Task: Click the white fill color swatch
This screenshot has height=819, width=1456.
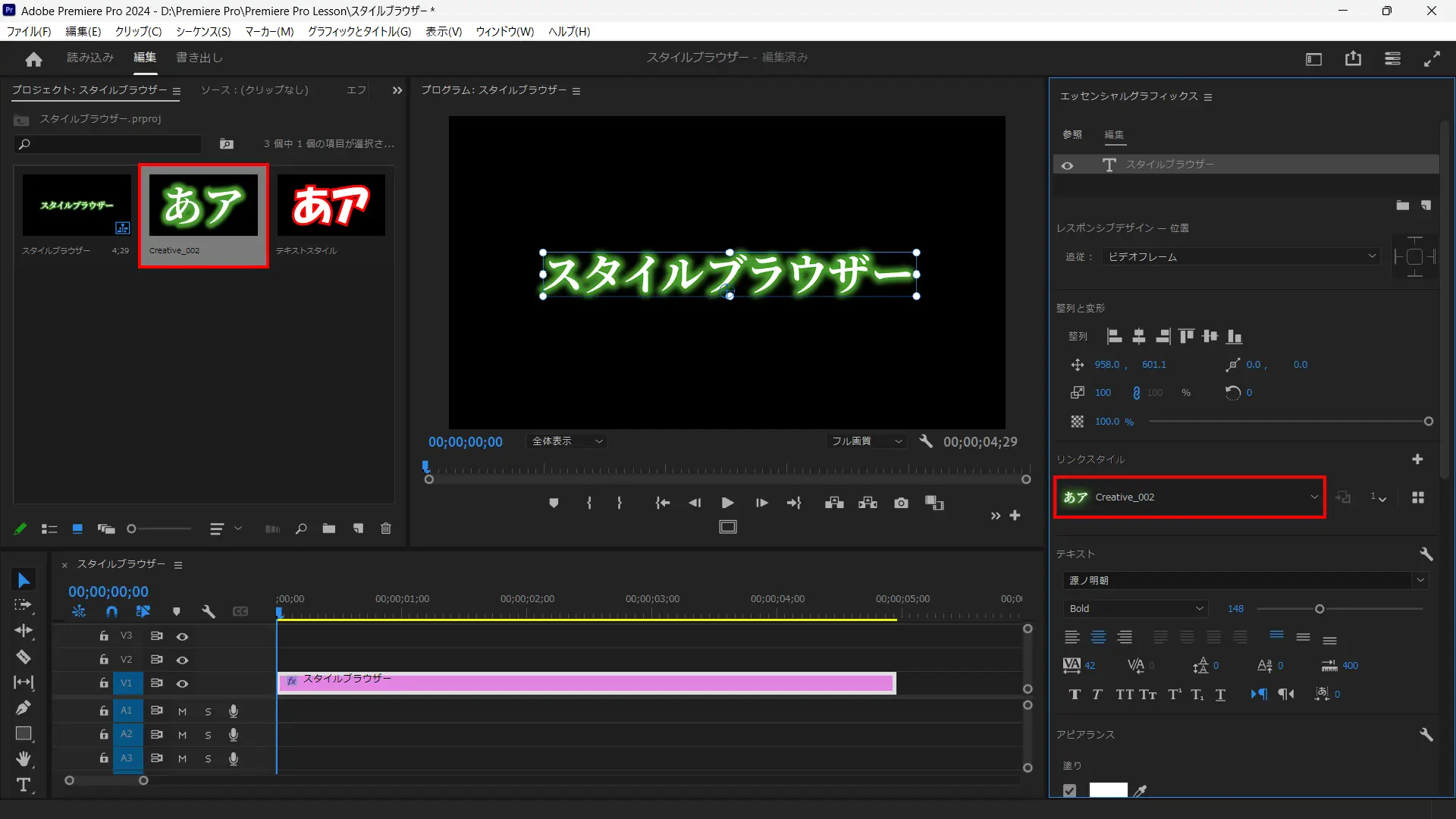Action: pyautogui.click(x=1108, y=790)
